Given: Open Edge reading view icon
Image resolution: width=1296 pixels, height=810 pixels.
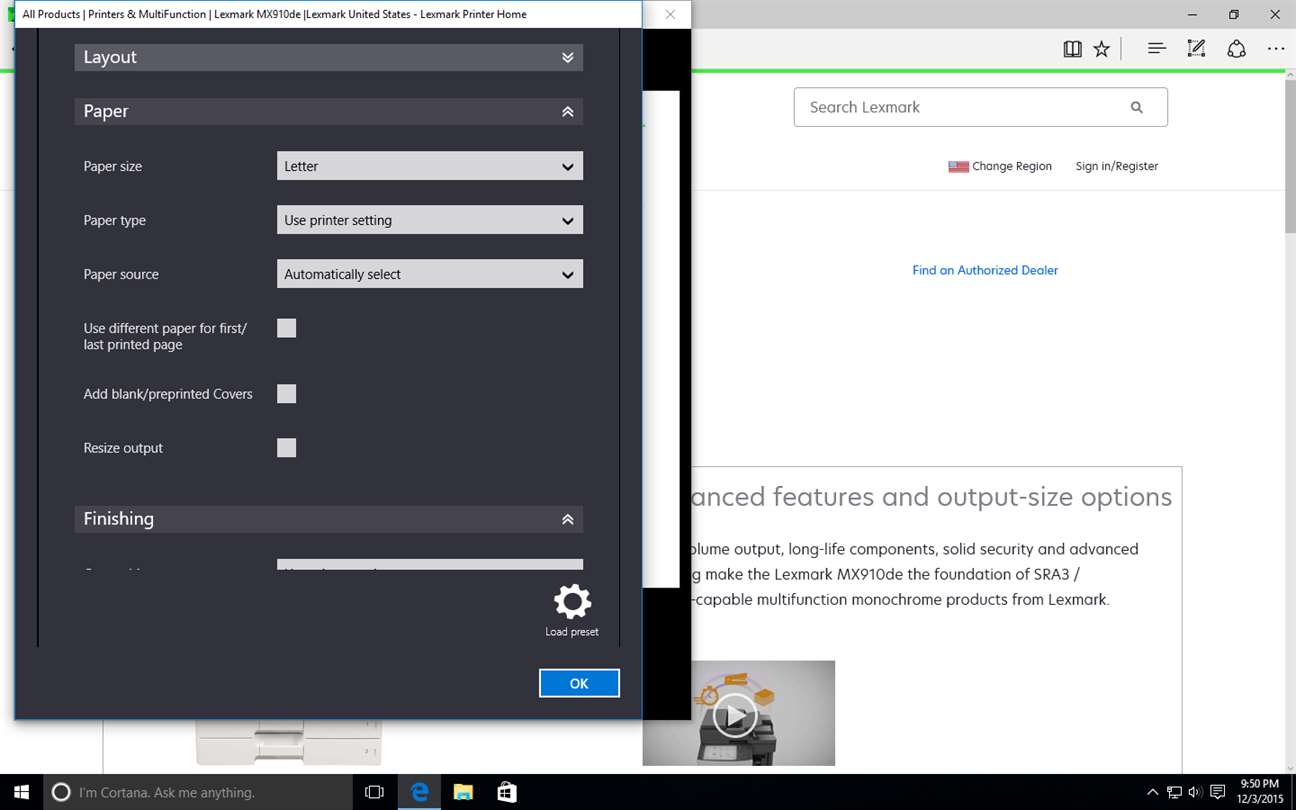Looking at the screenshot, I should click(1072, 48).
